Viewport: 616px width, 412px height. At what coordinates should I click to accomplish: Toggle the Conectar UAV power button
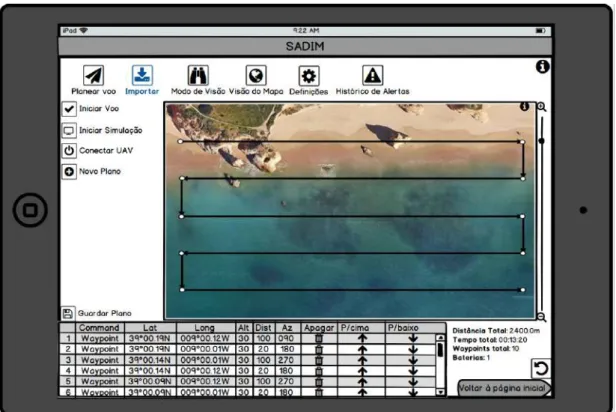click(x=69, y=151)
